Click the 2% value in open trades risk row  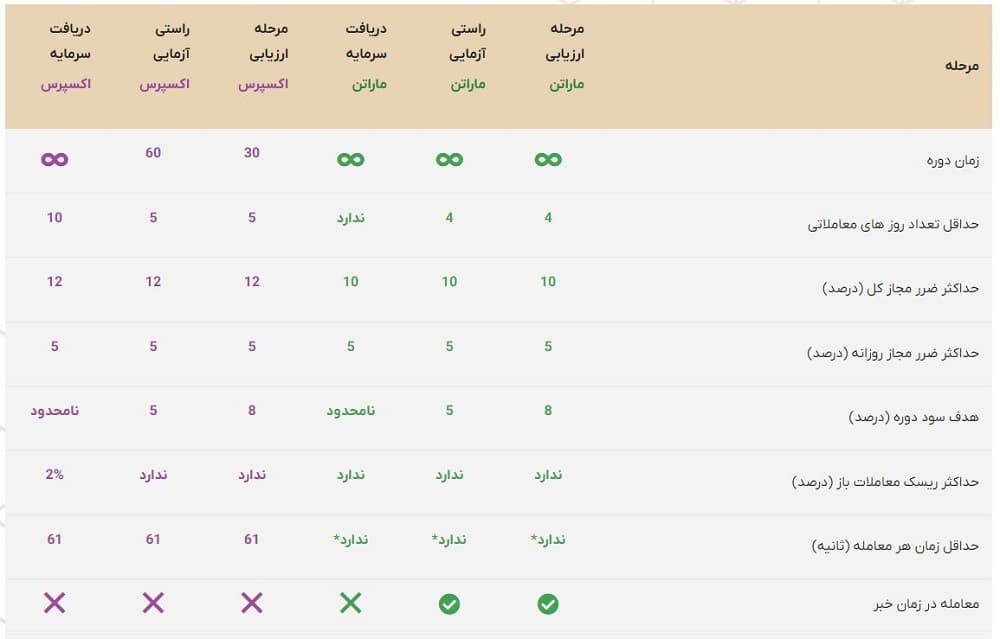click(x=55, y=474)
